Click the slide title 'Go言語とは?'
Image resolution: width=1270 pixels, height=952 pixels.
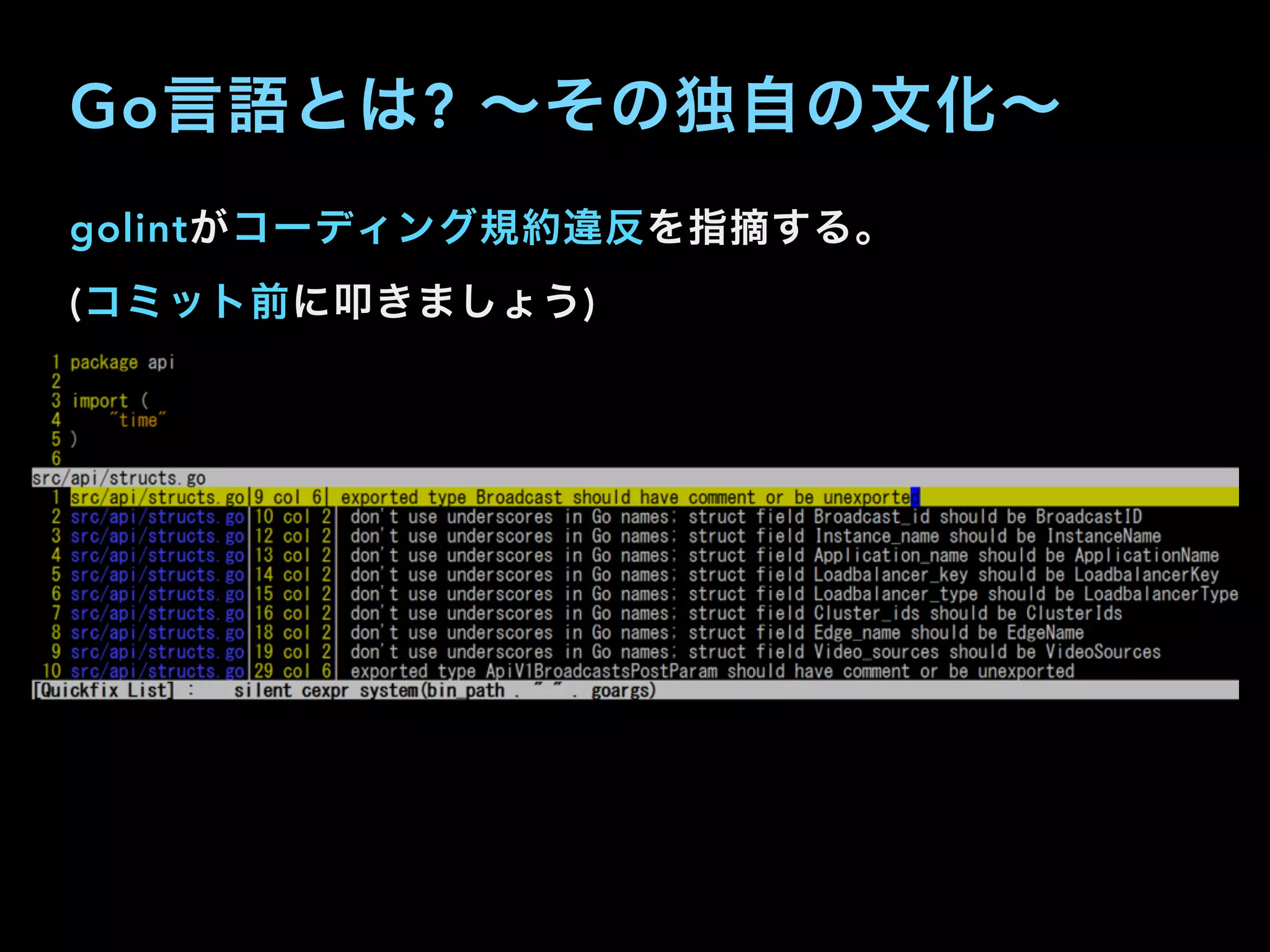coord(264,105)
